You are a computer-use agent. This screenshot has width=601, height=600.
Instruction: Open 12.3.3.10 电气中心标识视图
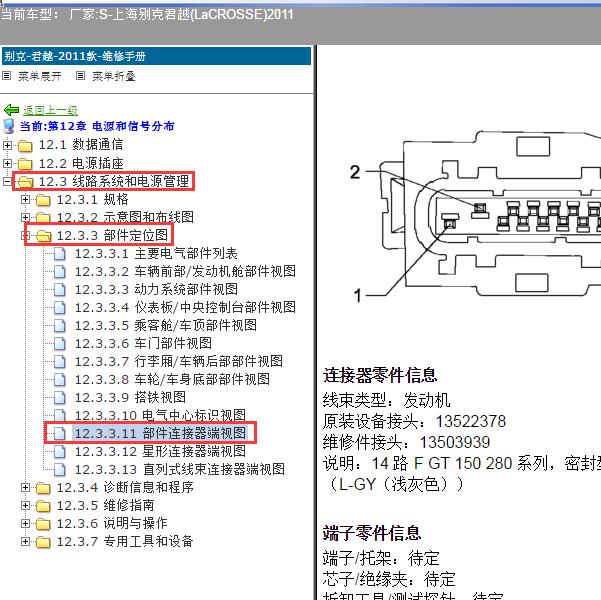(x=160, y=415)
